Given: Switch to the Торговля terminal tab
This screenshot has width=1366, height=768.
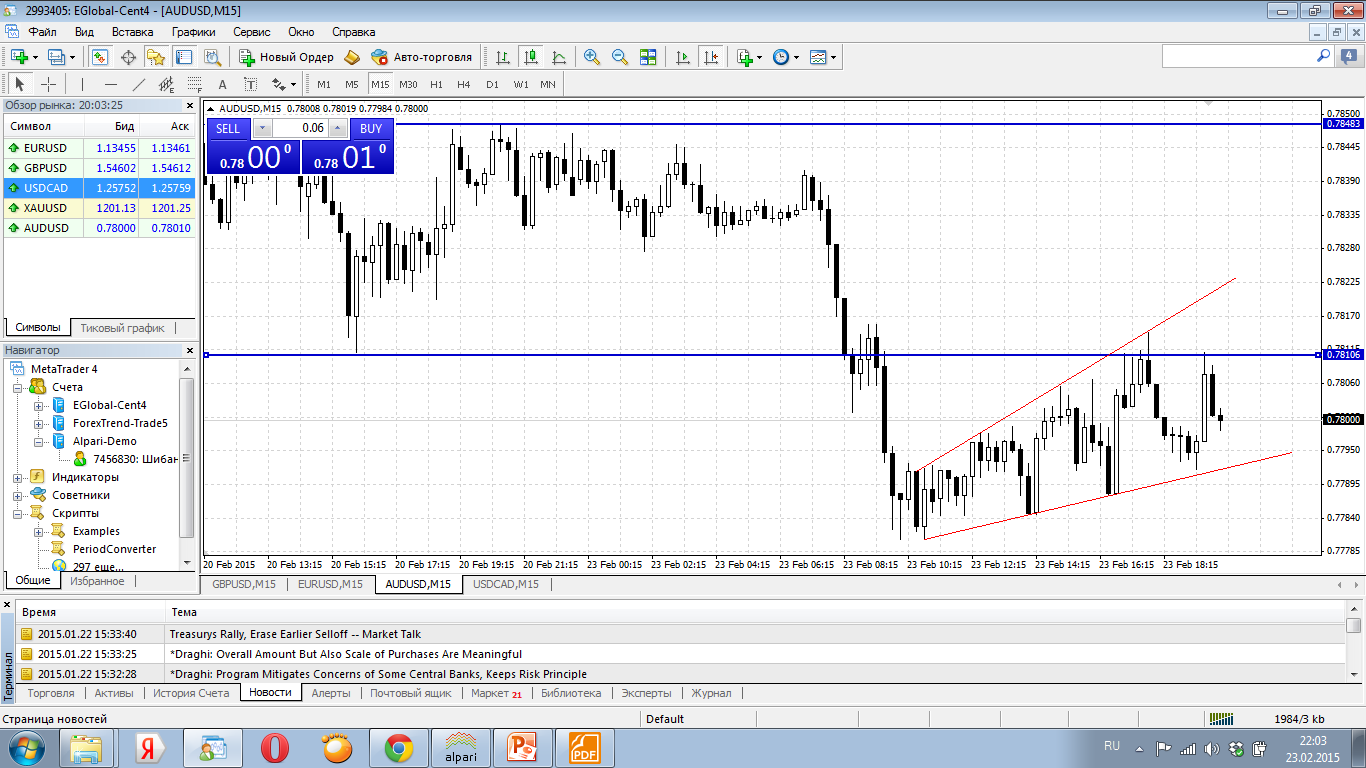Looking at the screenshot, I should coord(51,693).
